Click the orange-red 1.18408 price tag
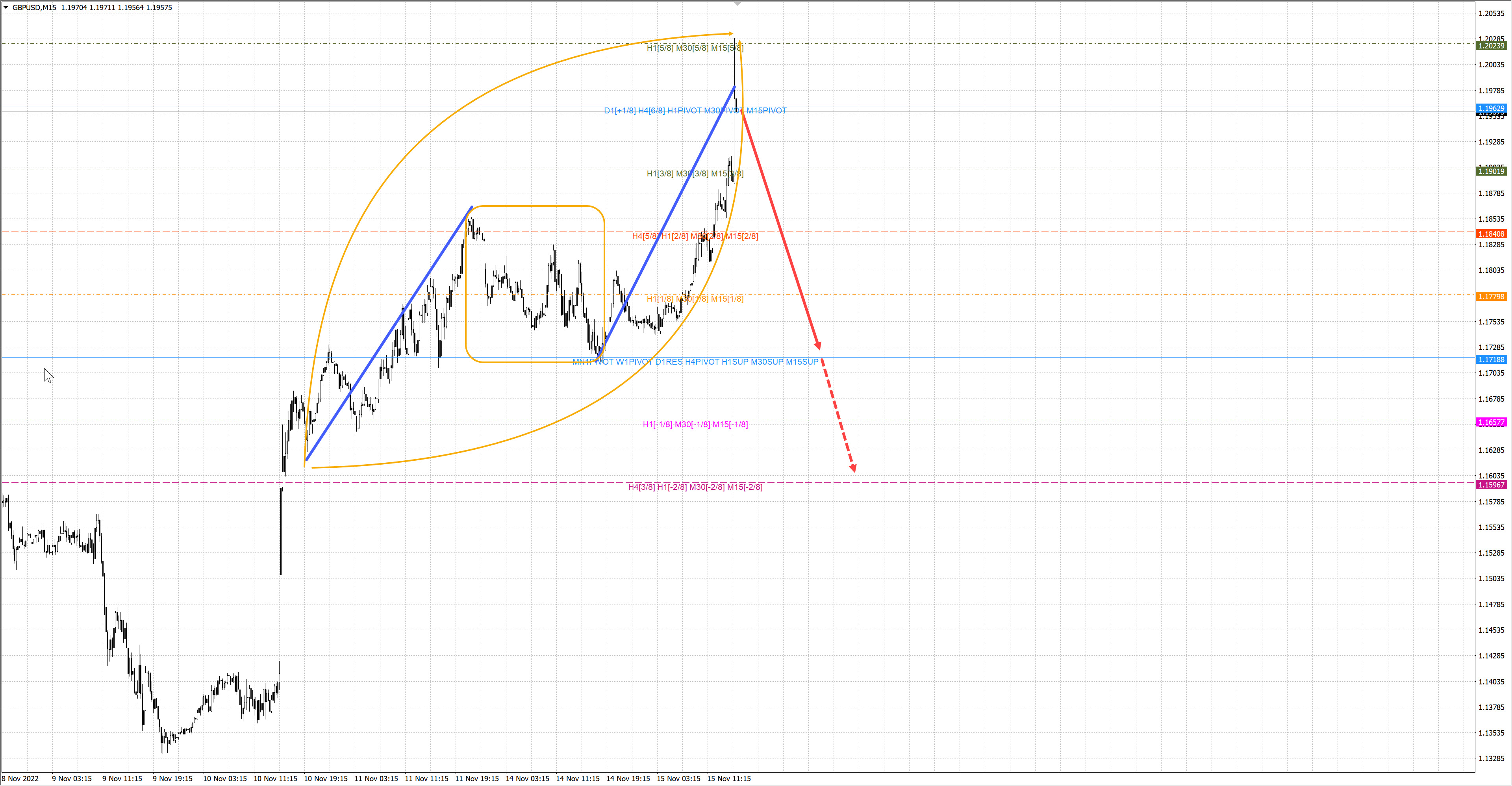 (1491, 234)
